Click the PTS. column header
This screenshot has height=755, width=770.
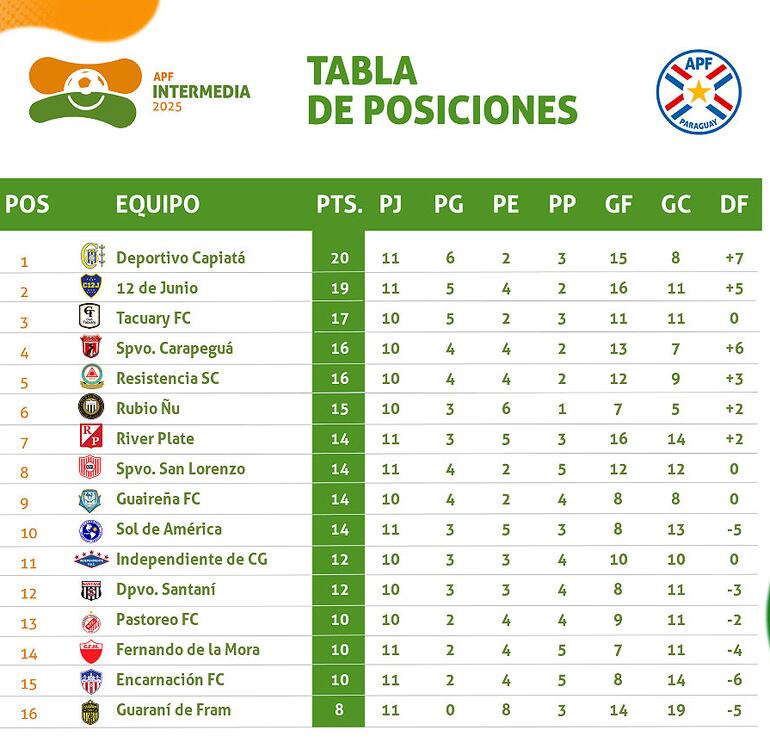(339, 204)
